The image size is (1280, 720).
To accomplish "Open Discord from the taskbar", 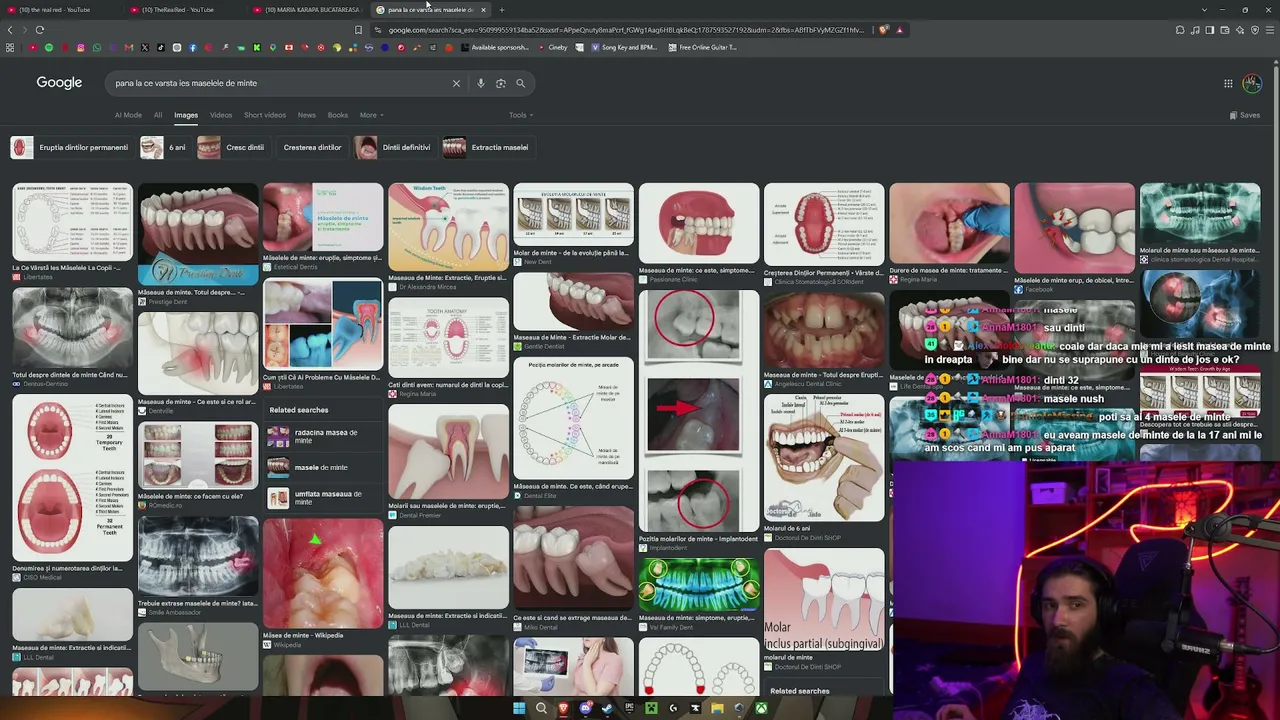I will pyautogui.click(x=585, y=709).
